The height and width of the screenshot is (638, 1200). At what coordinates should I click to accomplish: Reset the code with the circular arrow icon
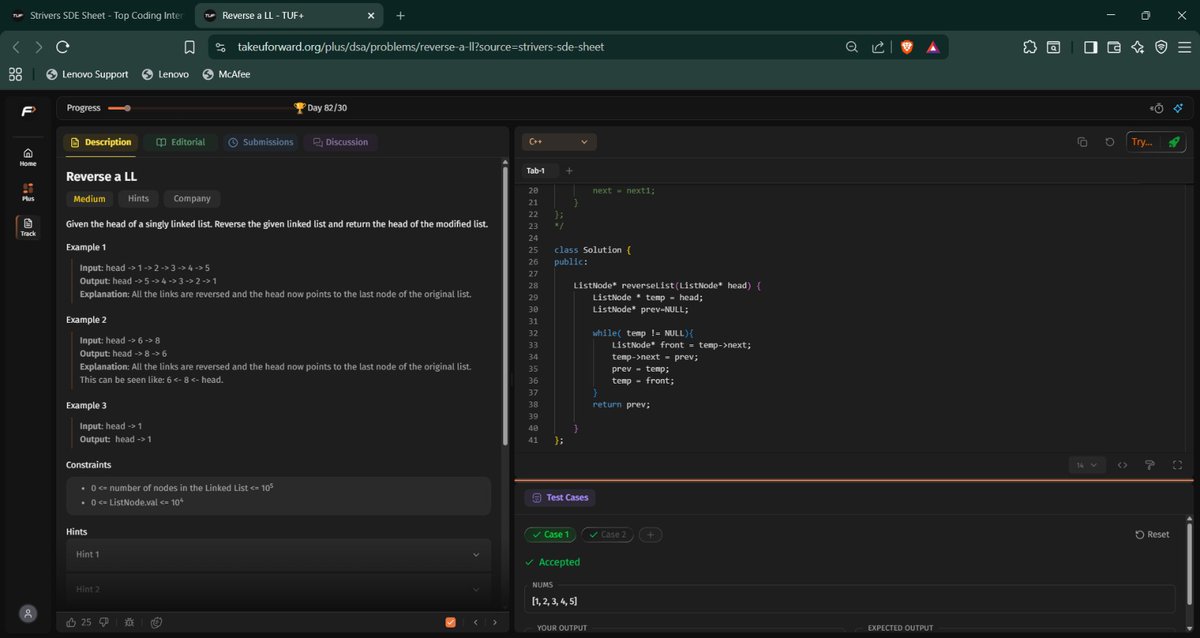(x=1110, y=142)
